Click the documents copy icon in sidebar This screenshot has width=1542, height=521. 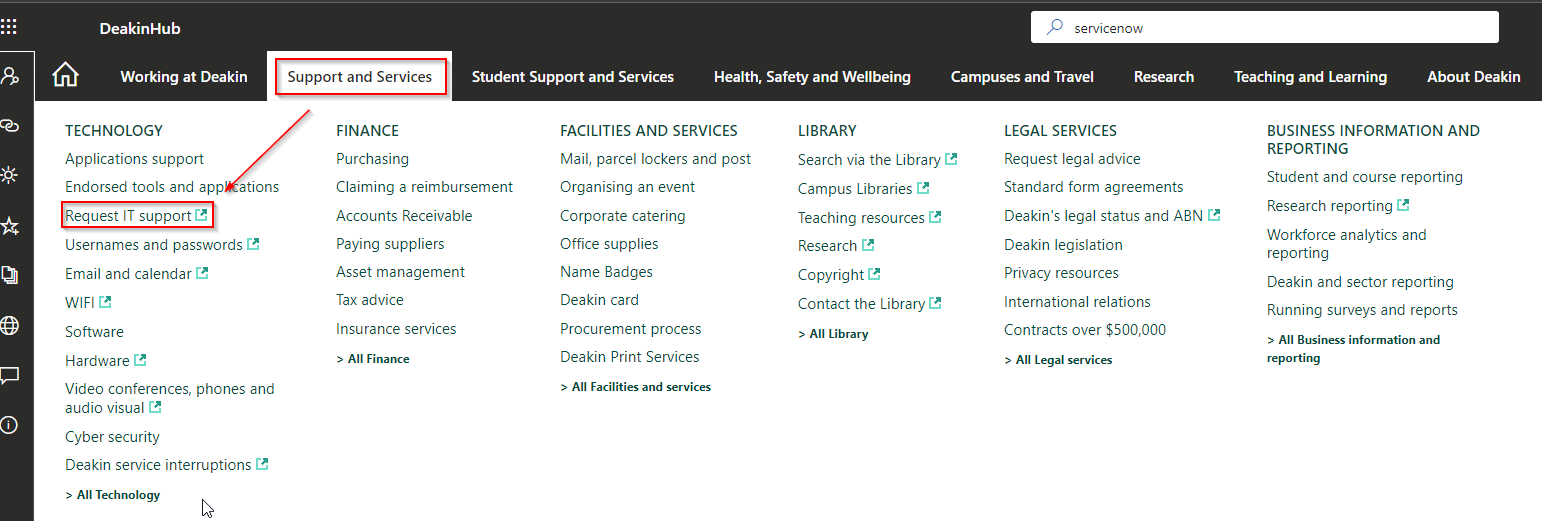click(x=10, y=275)
